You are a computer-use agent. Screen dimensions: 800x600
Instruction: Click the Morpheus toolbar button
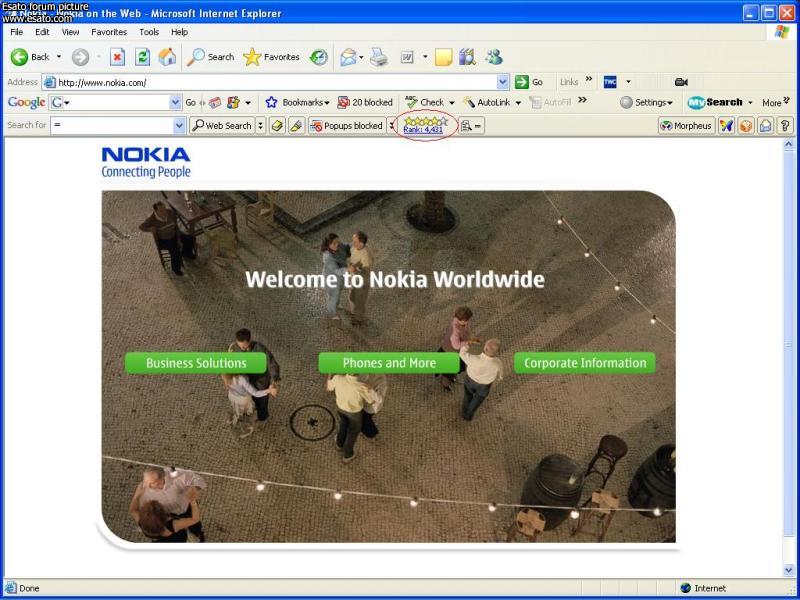[686, 126]
